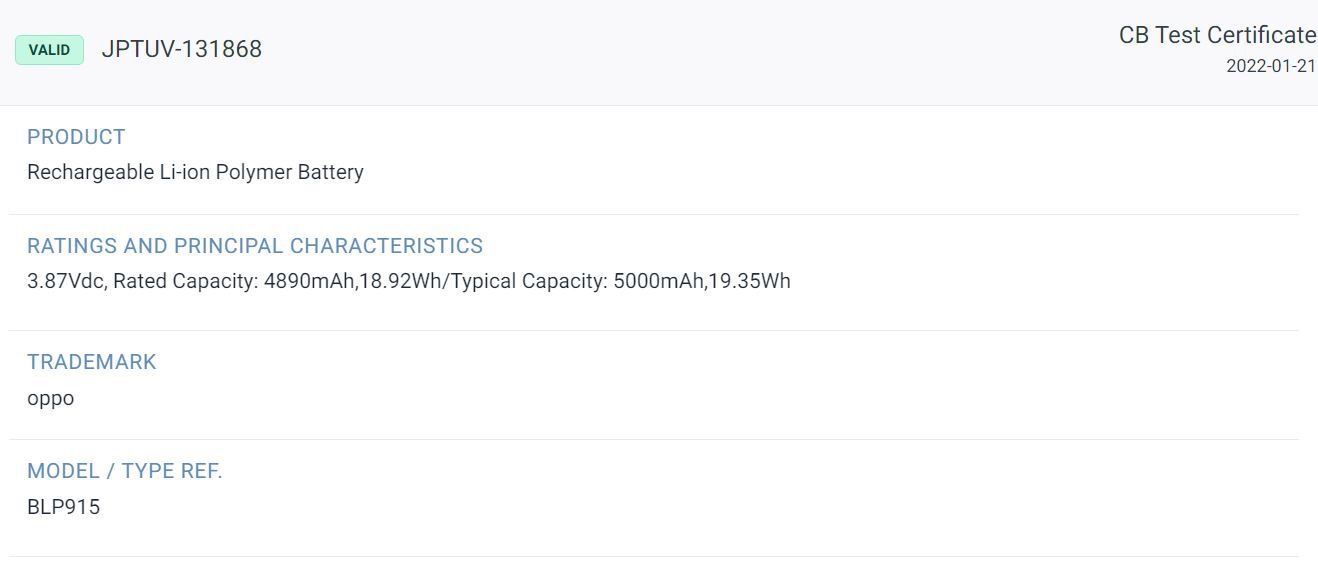Click the divider below the PRODUCT section
The width and height of the screenshot is (1318, 565).
pyautogui.click(x=654, y=214)
